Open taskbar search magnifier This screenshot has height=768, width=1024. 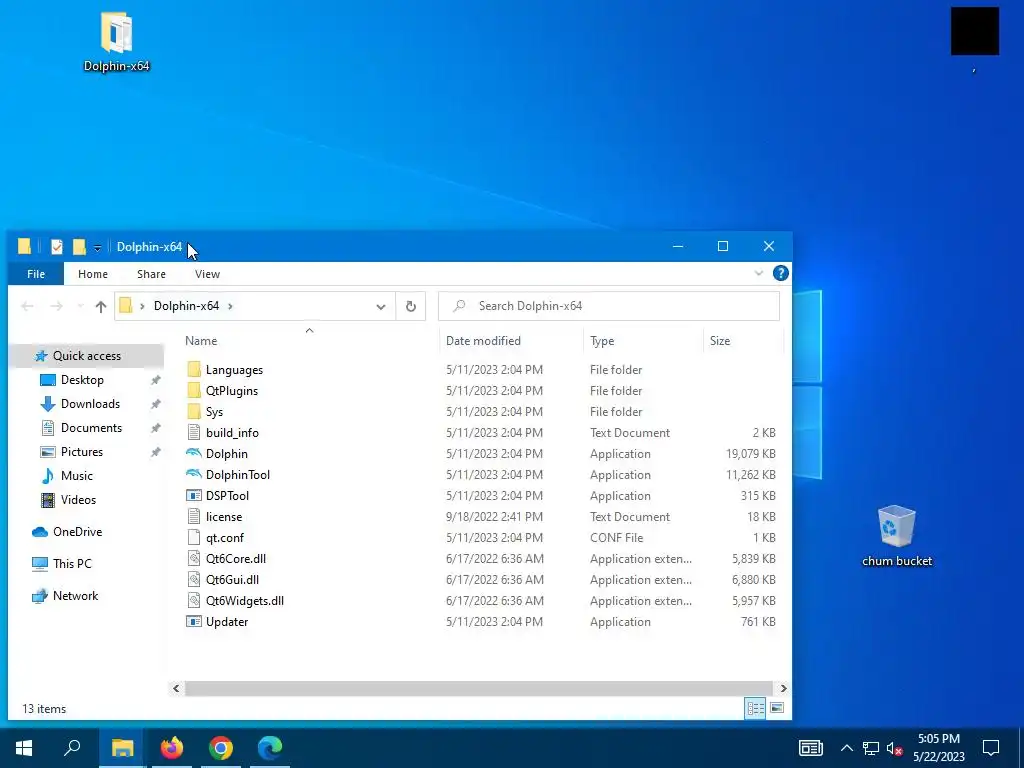[72, 748]
